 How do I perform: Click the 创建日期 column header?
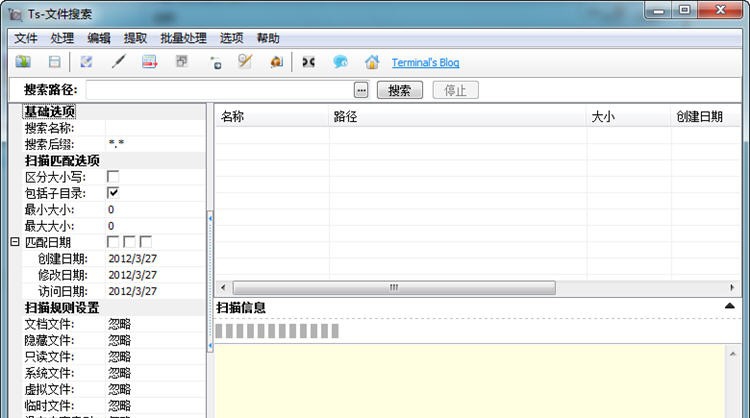[706, 117]
